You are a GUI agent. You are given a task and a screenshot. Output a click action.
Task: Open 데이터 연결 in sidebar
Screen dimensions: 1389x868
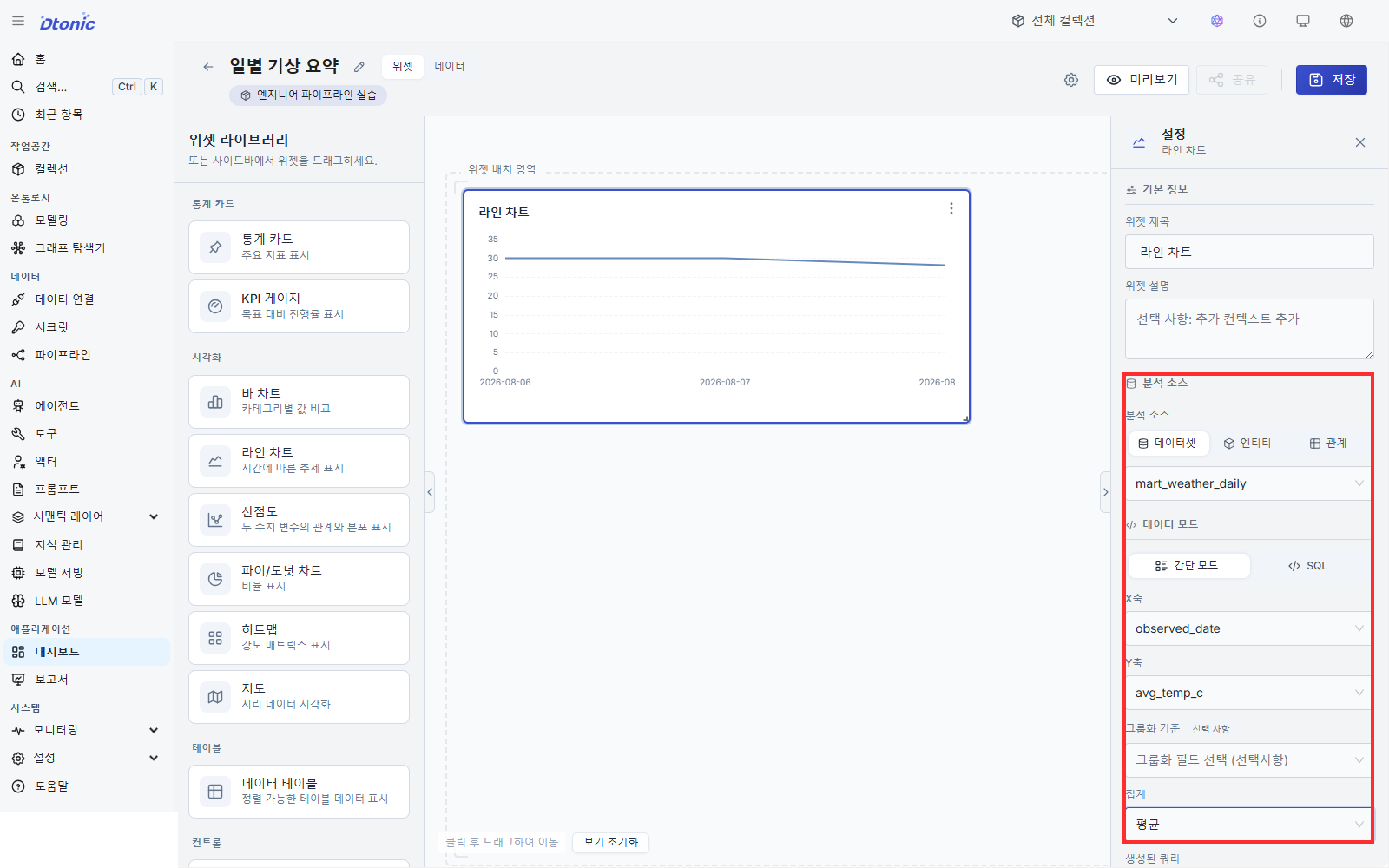point(86,299)
